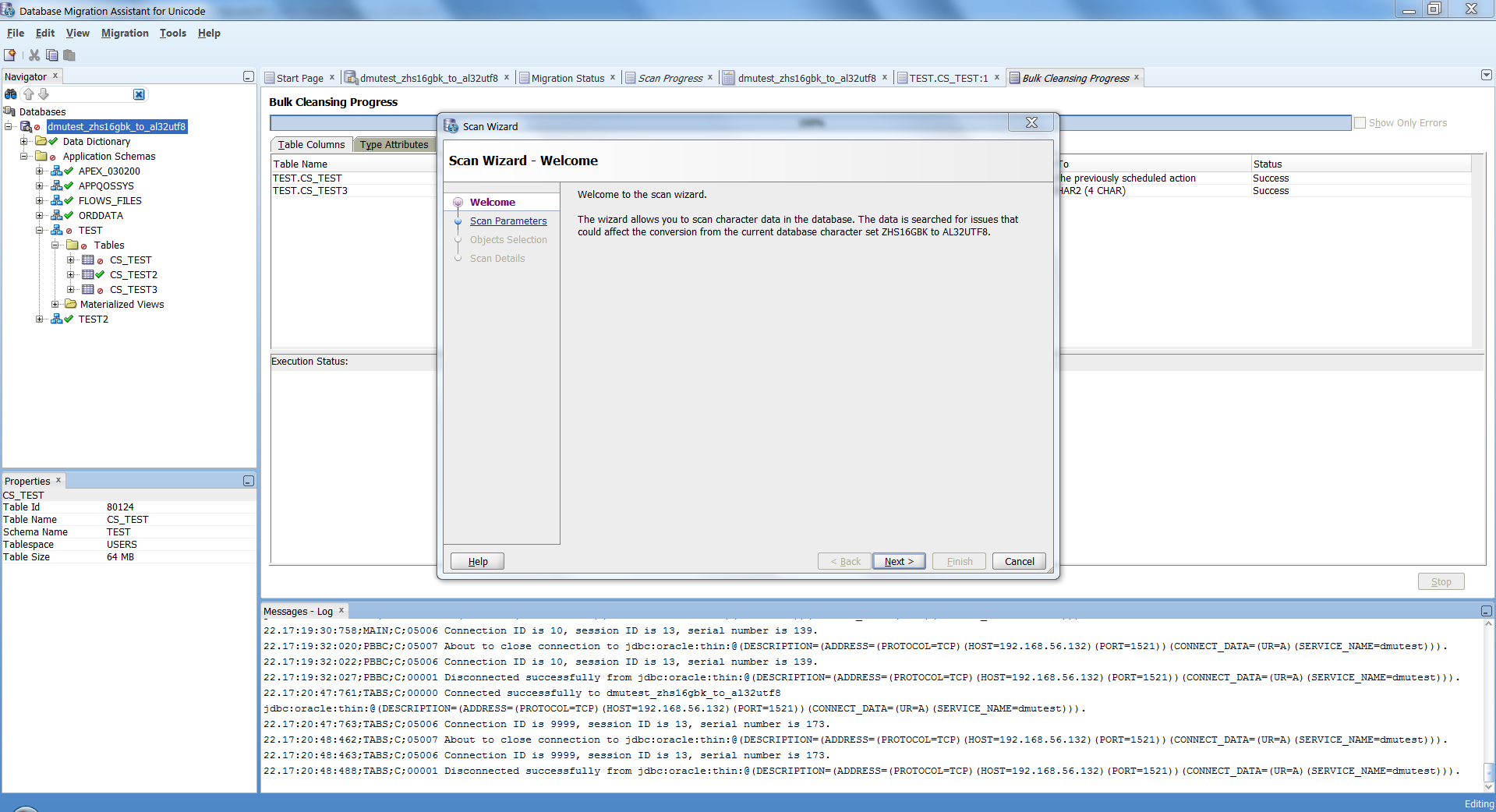Collapse the Application Schemas node

(24, 156)
